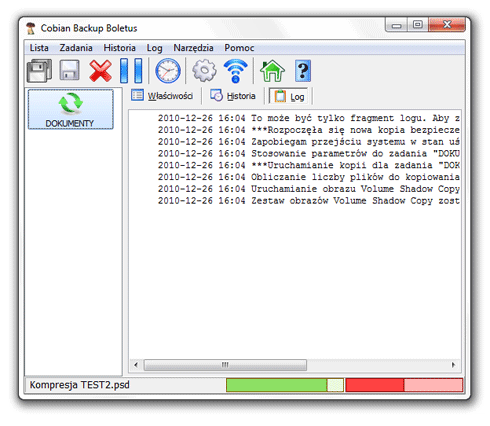Open options gear icon
The image size is (490, 426).
pyautogui.click(x=204, y=70)
